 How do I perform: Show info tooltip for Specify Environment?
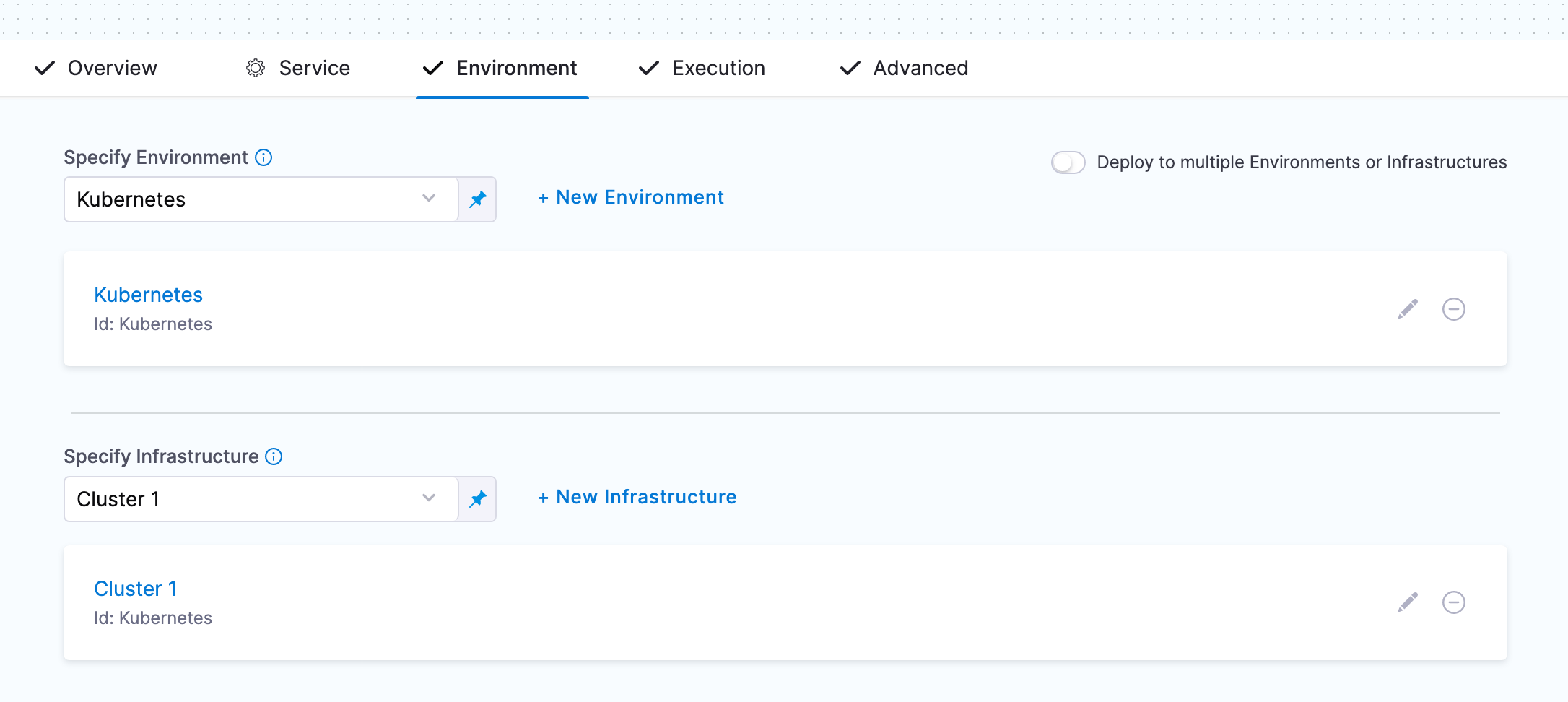point(264,157)
